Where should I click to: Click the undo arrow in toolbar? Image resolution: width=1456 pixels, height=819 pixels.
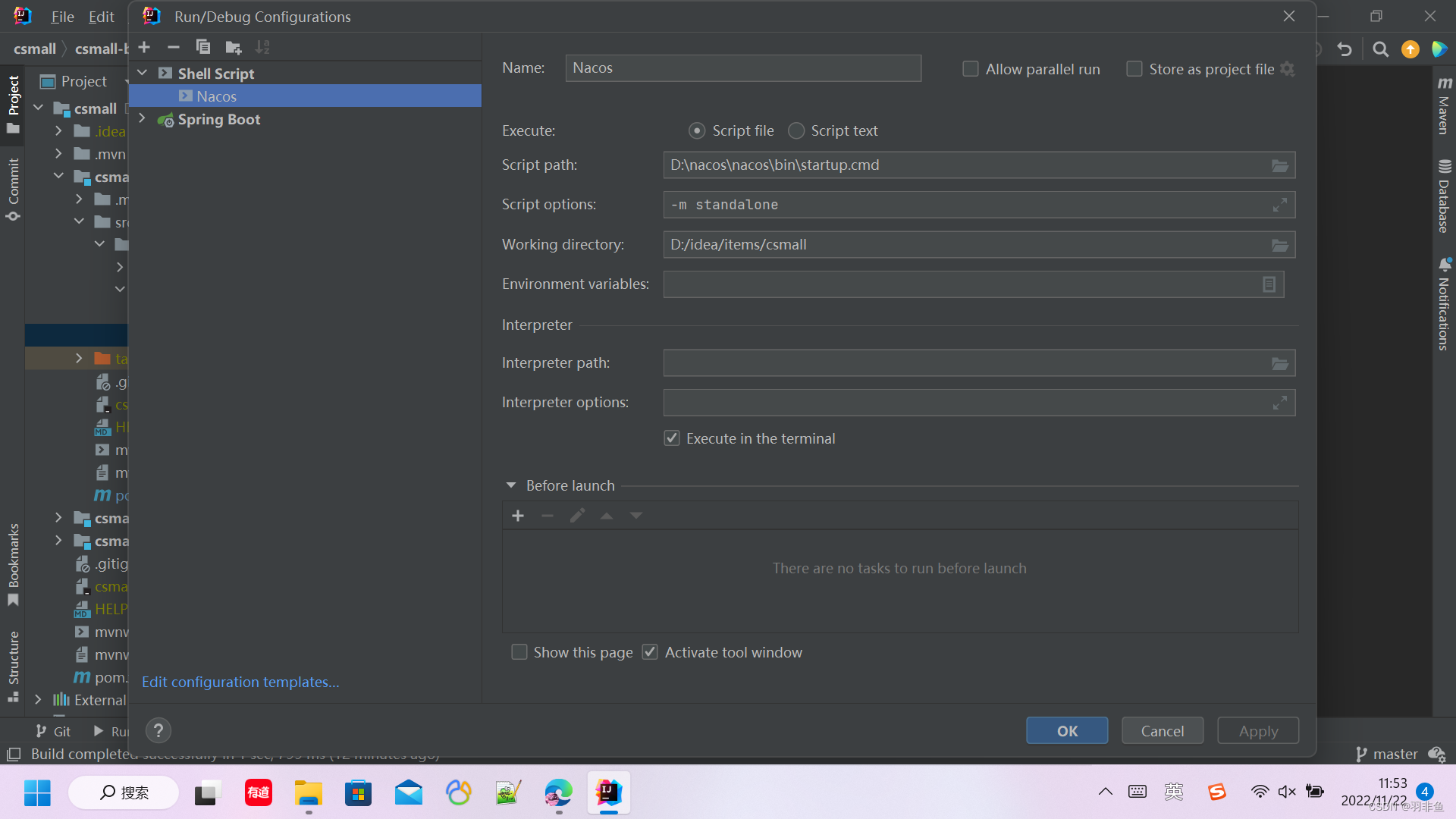tap(1345, 49)
